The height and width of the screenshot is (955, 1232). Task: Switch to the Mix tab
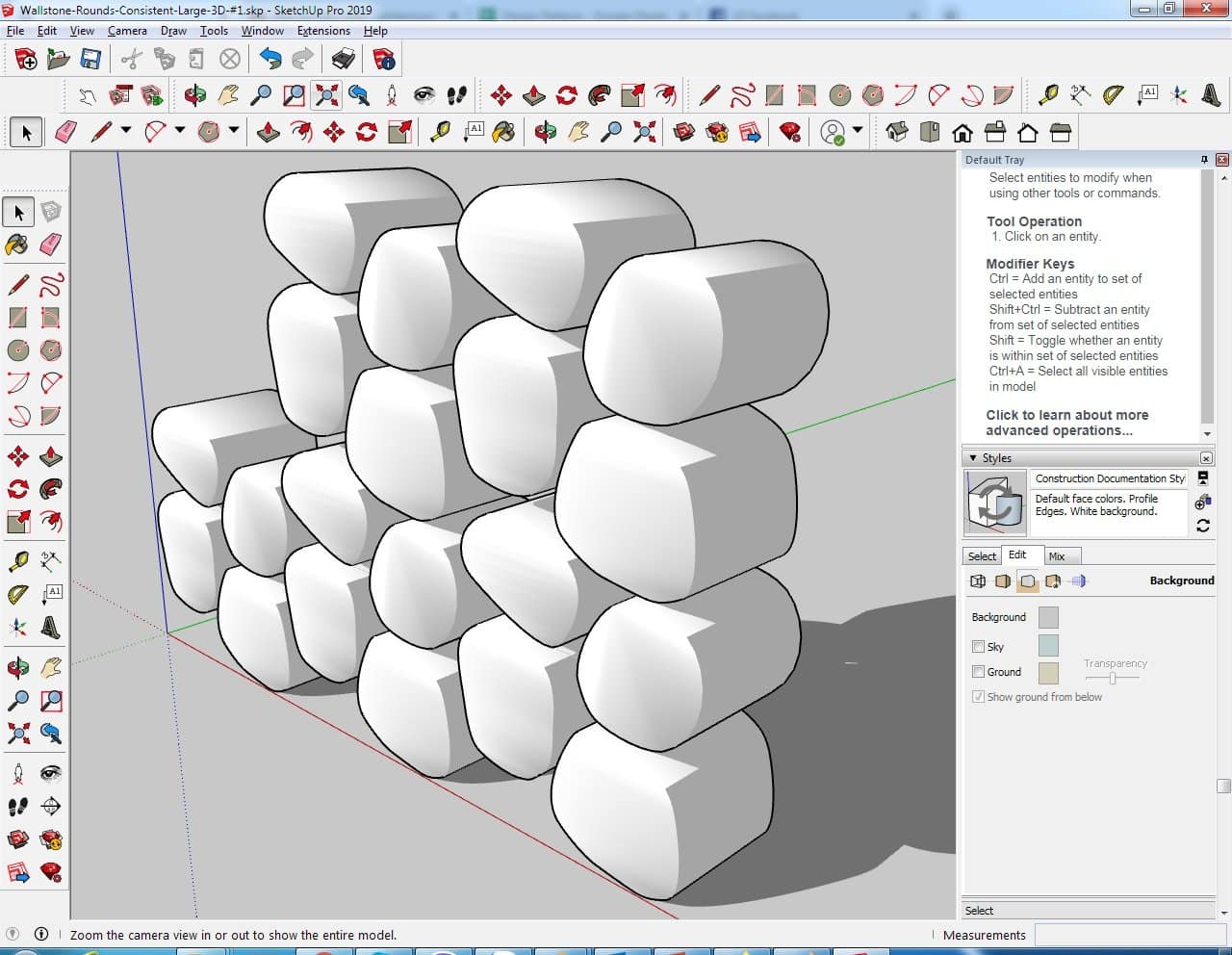point(1057,556)
